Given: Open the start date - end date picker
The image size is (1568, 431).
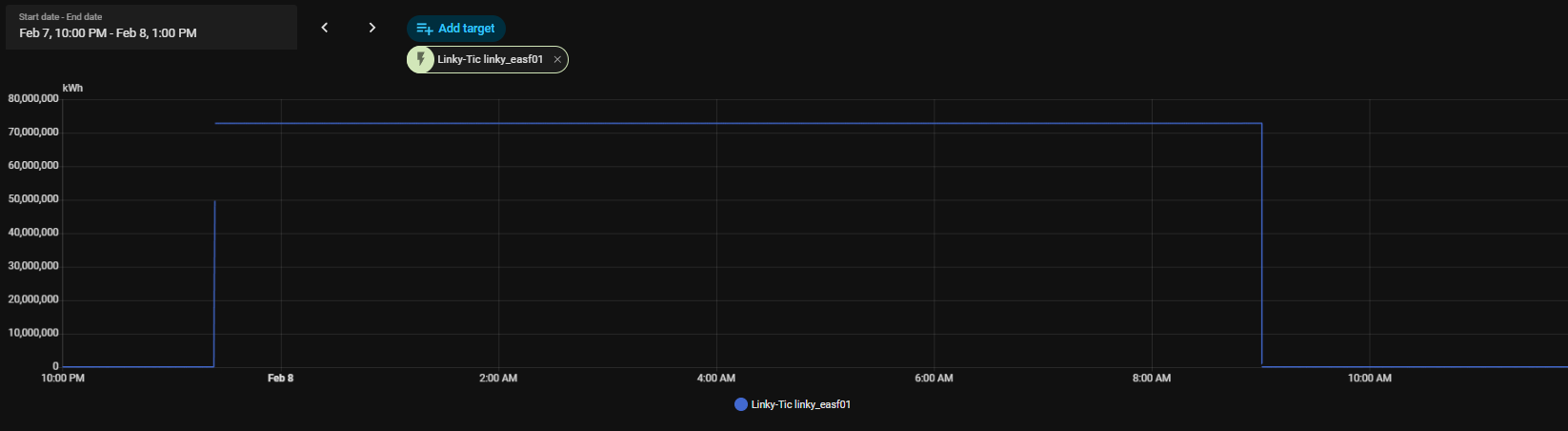Looking at the screenshot, I should coord(151,27).
